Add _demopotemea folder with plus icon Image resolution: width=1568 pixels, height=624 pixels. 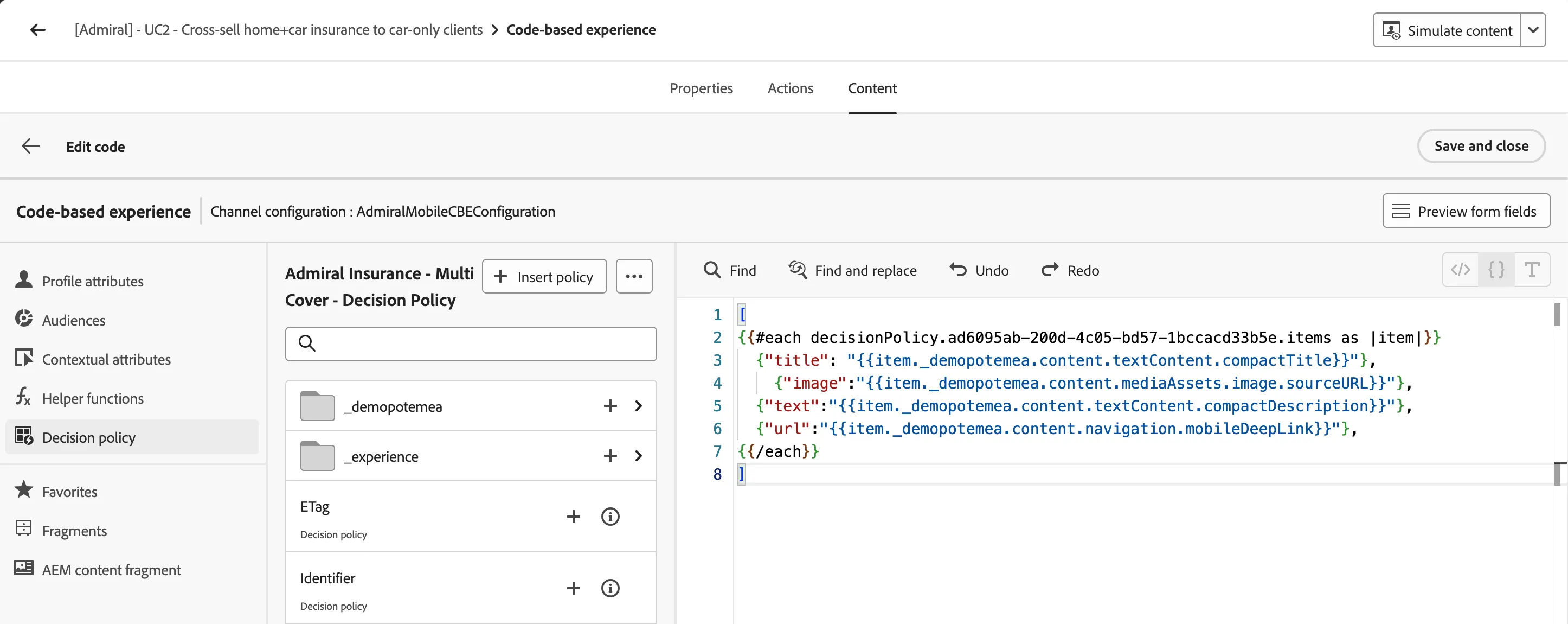[610, 406]
